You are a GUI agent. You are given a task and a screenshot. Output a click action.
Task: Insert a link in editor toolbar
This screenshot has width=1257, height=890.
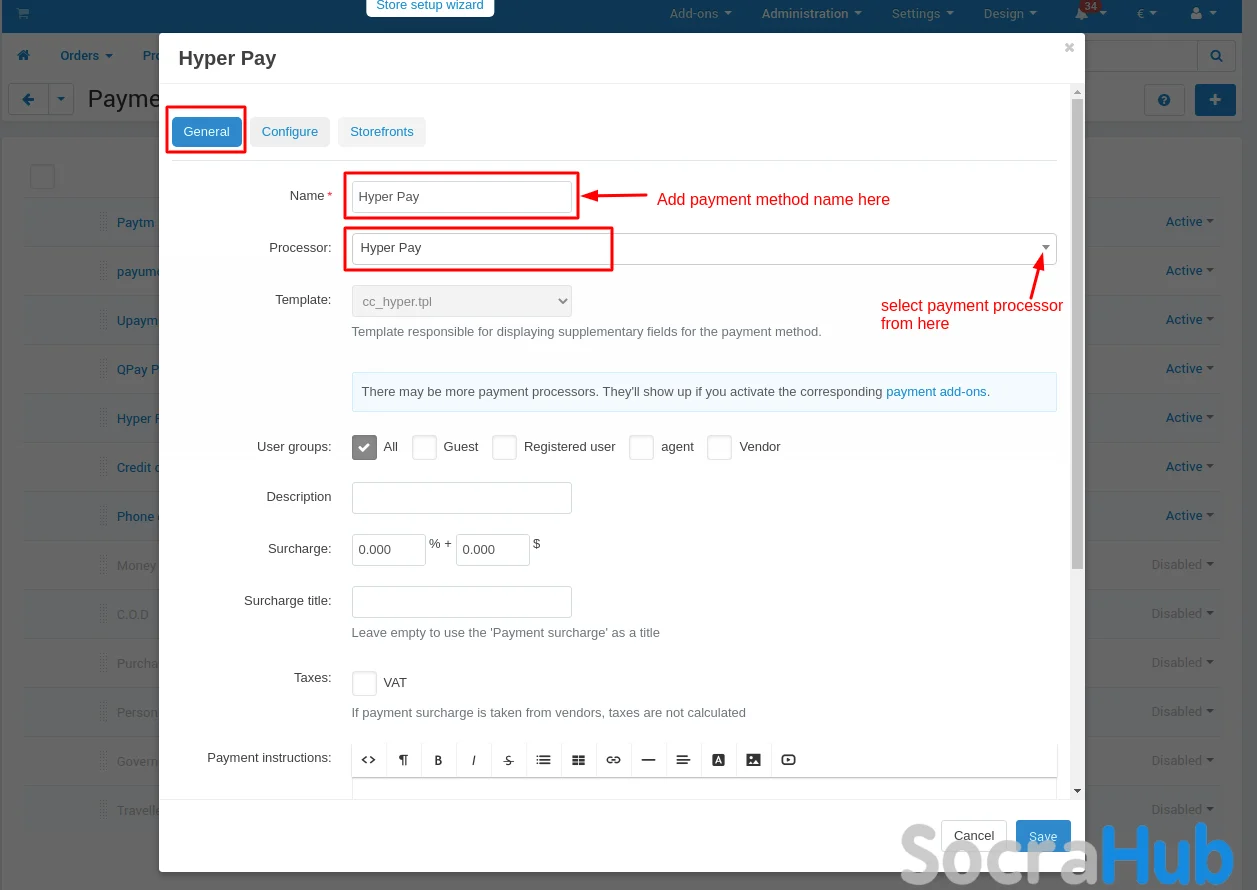(613, 760)
